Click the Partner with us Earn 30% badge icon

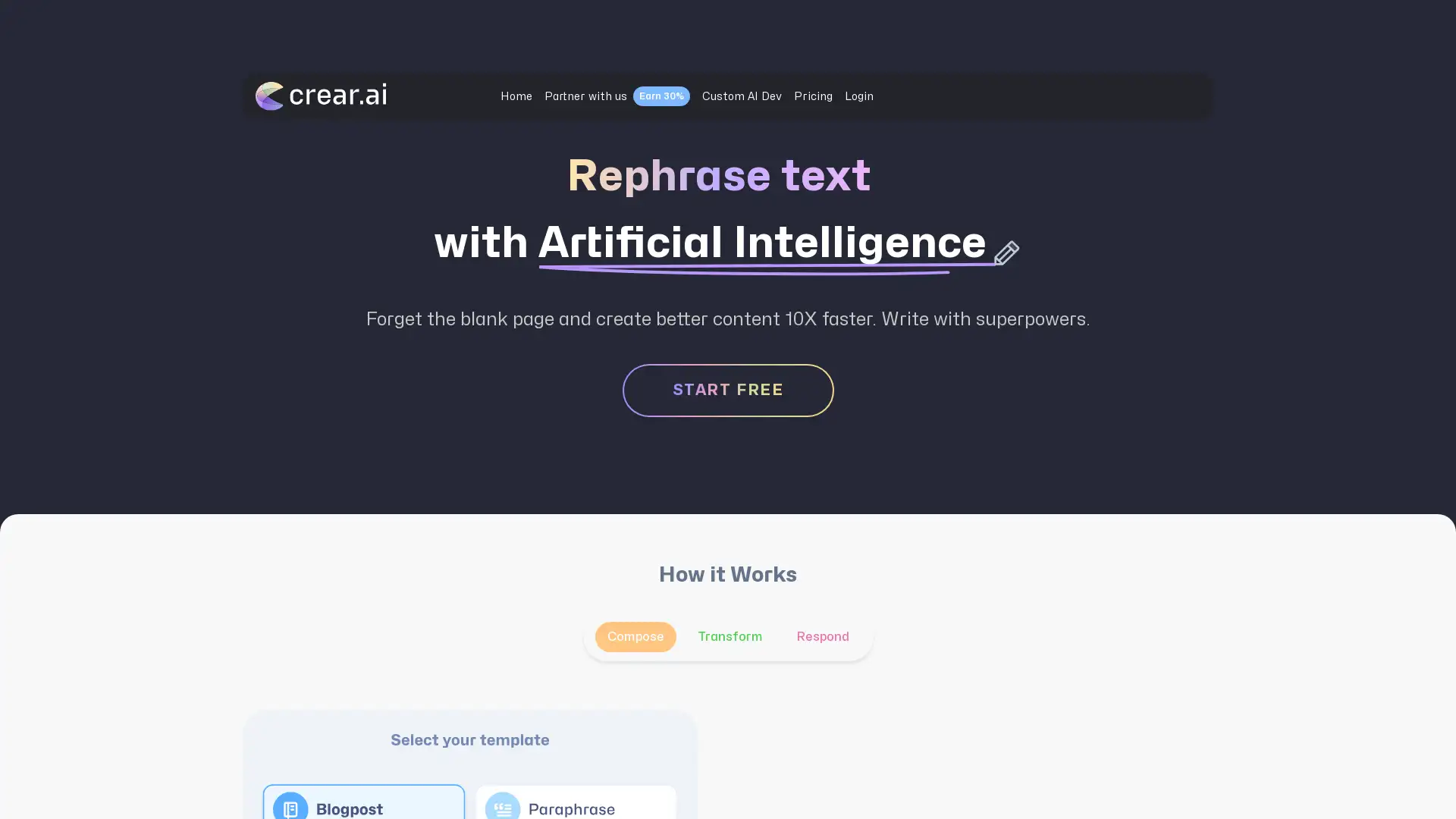point(661,95)
